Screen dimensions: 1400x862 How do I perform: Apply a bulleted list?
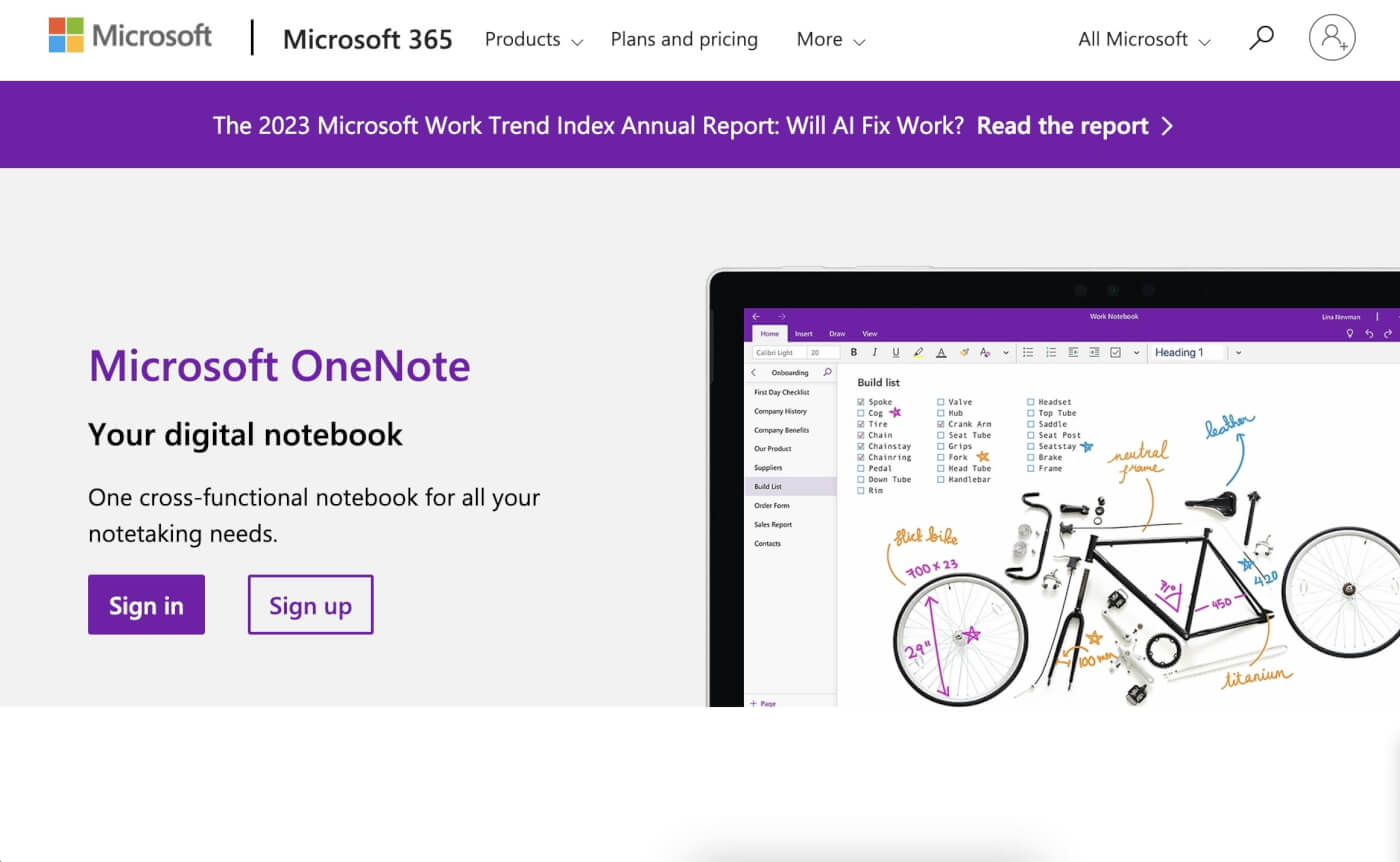pyautogui.click(x=1028, y=352)
